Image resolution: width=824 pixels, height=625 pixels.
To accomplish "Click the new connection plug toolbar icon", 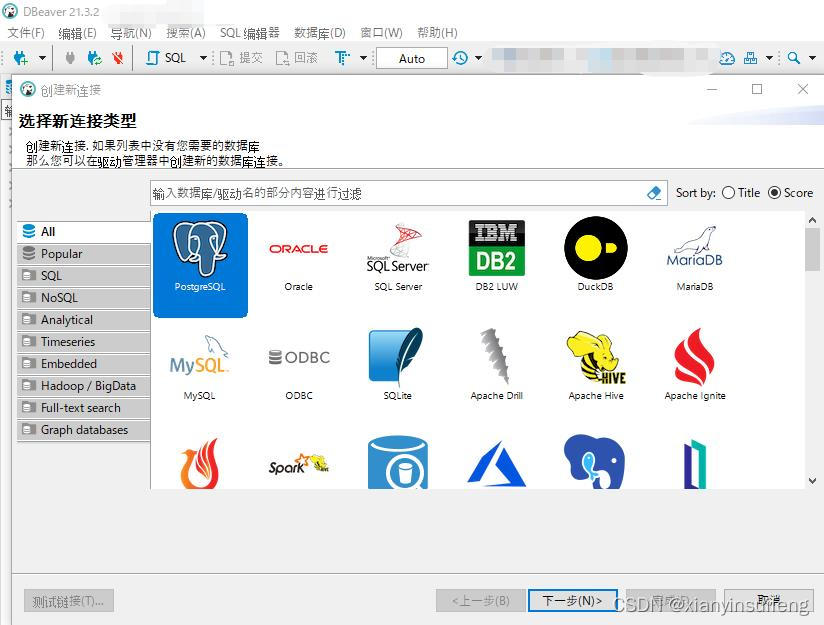I will pyautogui.click(x=21, y=58).
